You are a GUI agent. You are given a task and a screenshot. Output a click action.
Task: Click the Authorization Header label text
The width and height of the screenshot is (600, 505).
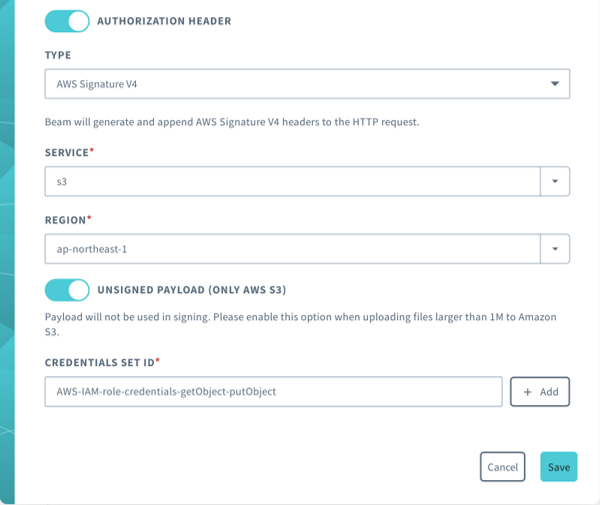(x=164, y=21)
